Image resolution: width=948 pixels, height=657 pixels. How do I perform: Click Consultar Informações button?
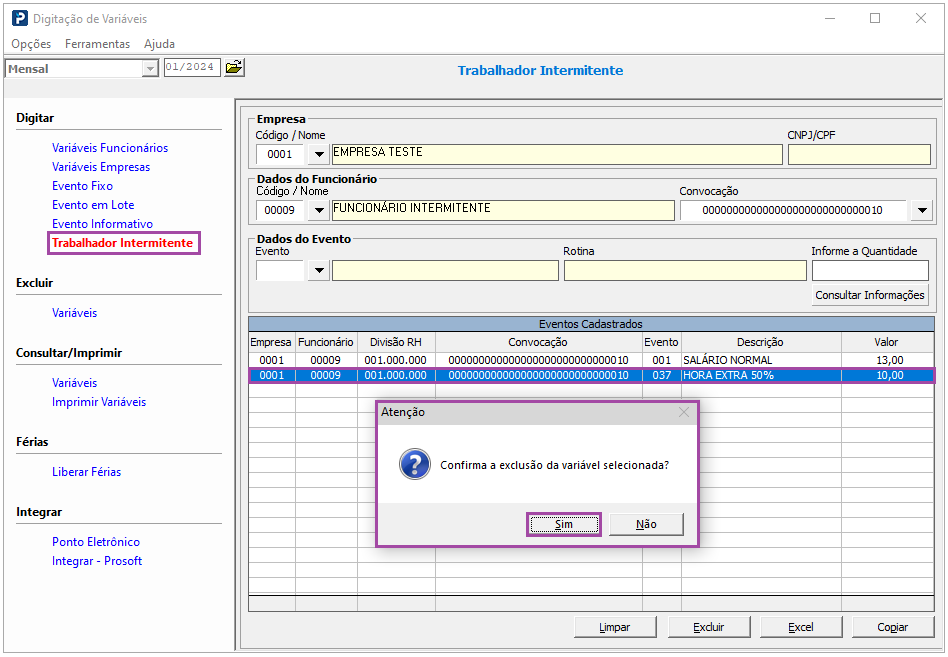tap(869, 295)
